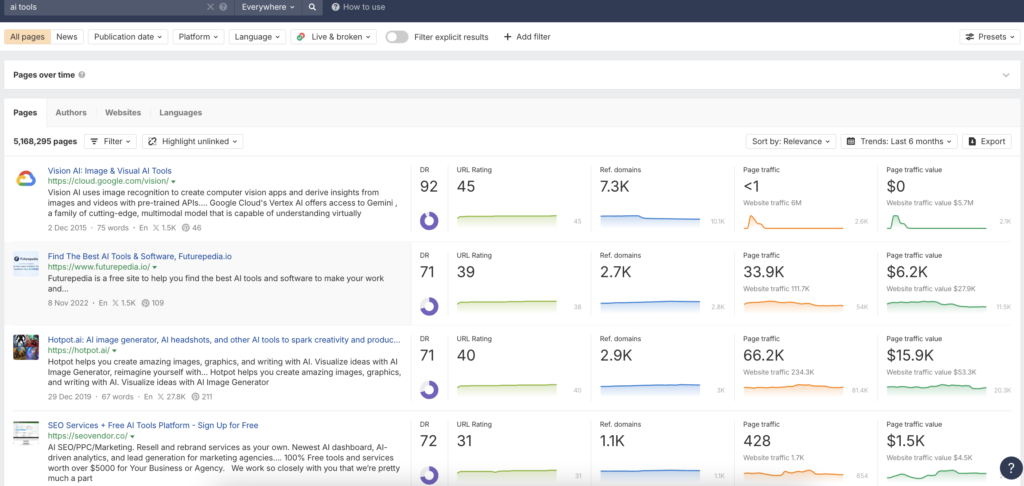This screenshot has height=486, width=1024.
Task: Click DR donut chart for SEO Vendor
Action: [x=429, y=474]
